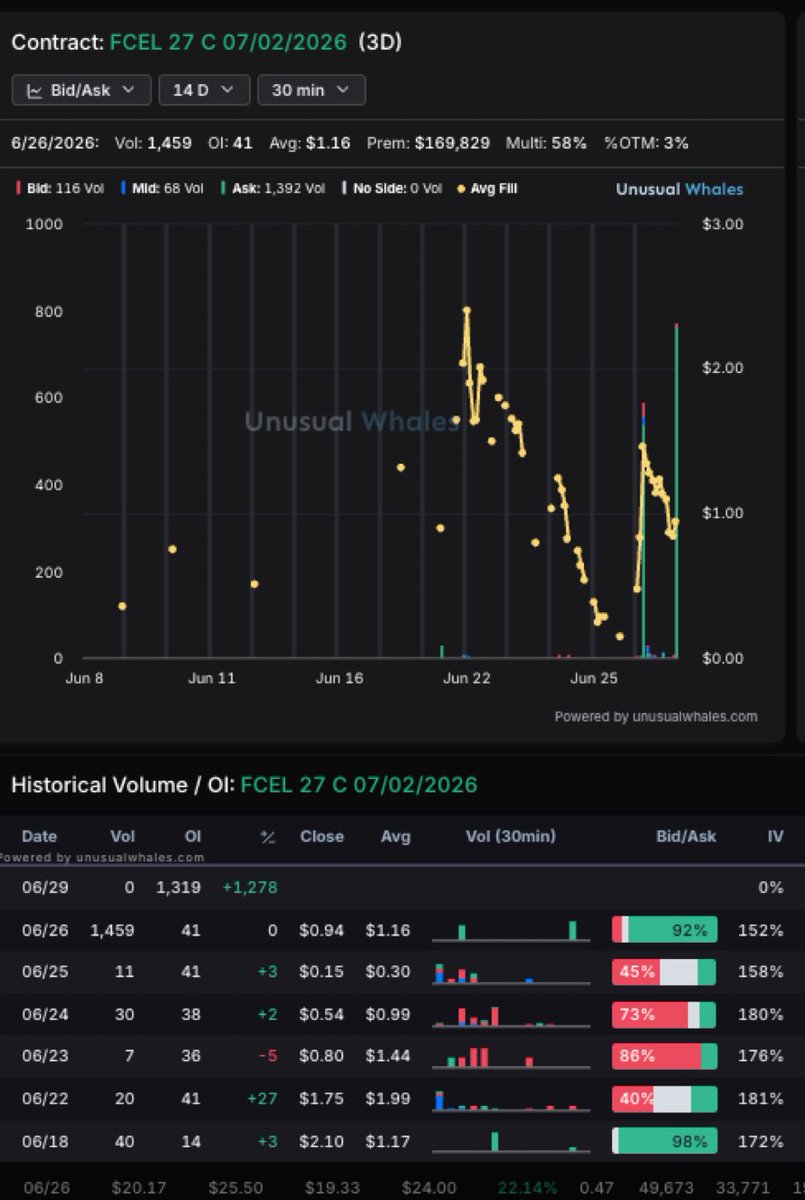Viewport: 805px width, 1200px height.
Task: Sort table by Date column
Action: 39,836
